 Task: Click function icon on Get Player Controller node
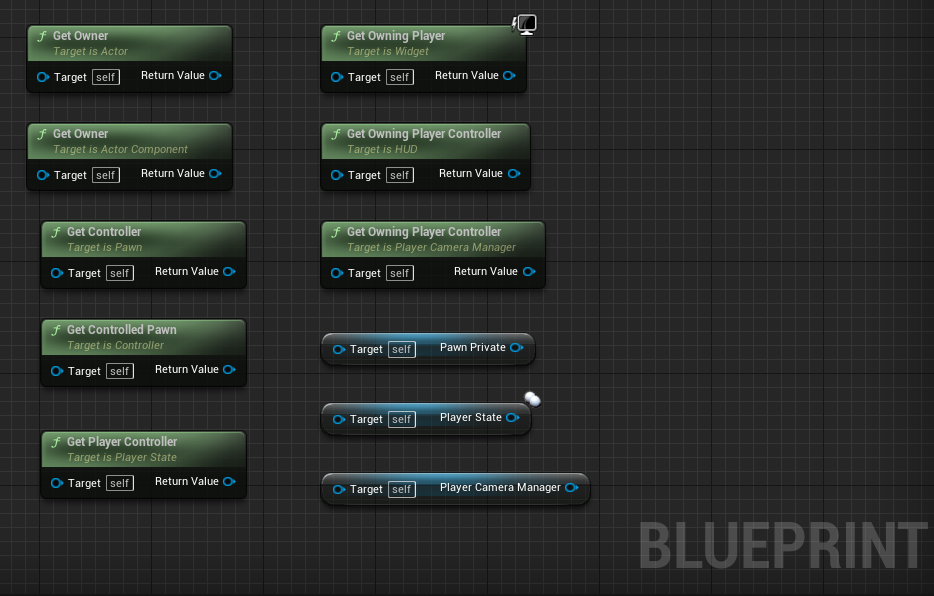point(56,442)
